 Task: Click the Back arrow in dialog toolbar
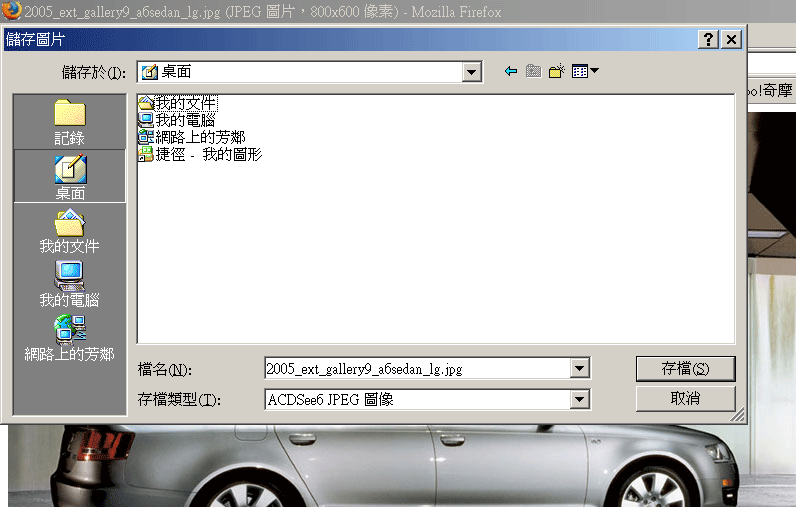(511, 72)
